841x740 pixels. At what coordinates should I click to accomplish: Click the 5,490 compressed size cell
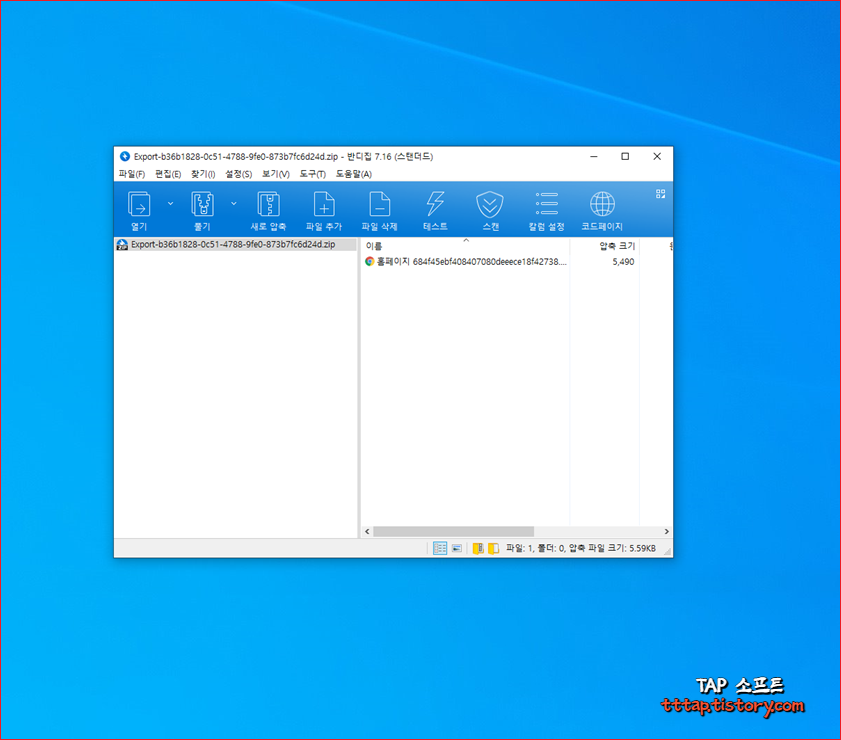(623, 262)
